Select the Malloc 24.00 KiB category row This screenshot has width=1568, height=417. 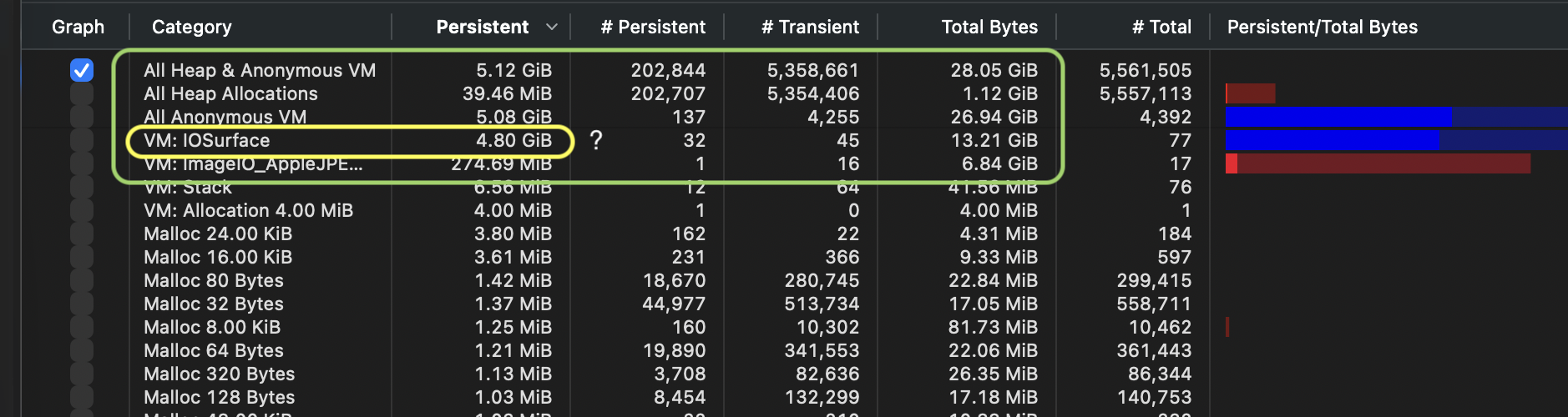coord(218,234)
